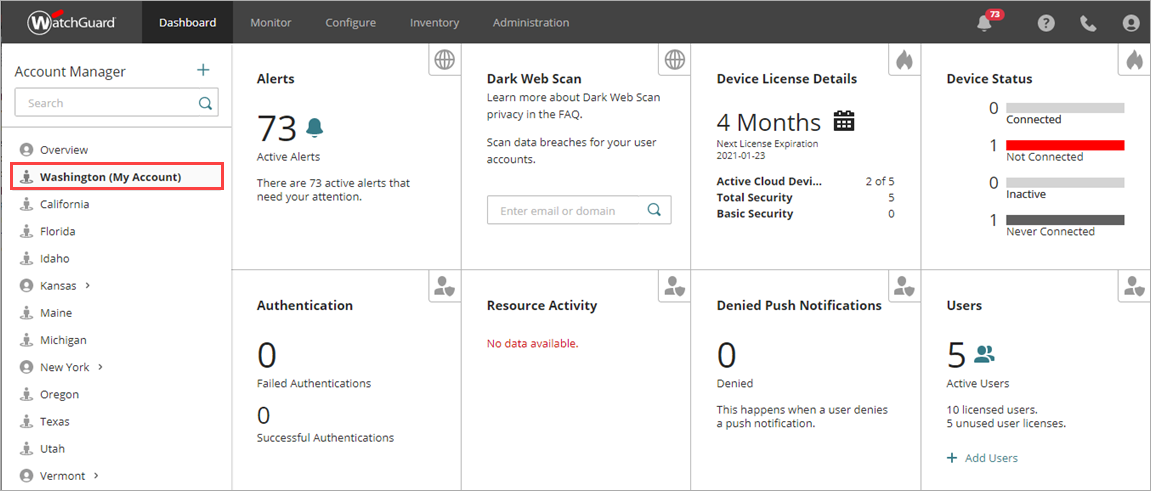Open the Inventory menu
Screen dimensions: 1151x491
click(x=435, y=23)
